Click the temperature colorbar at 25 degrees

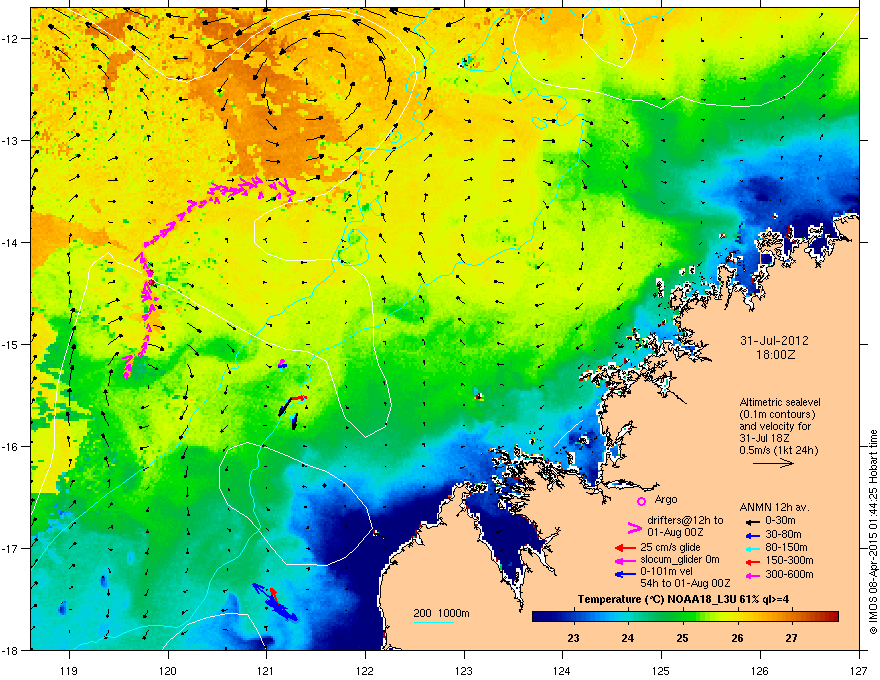tap(682, 617)
